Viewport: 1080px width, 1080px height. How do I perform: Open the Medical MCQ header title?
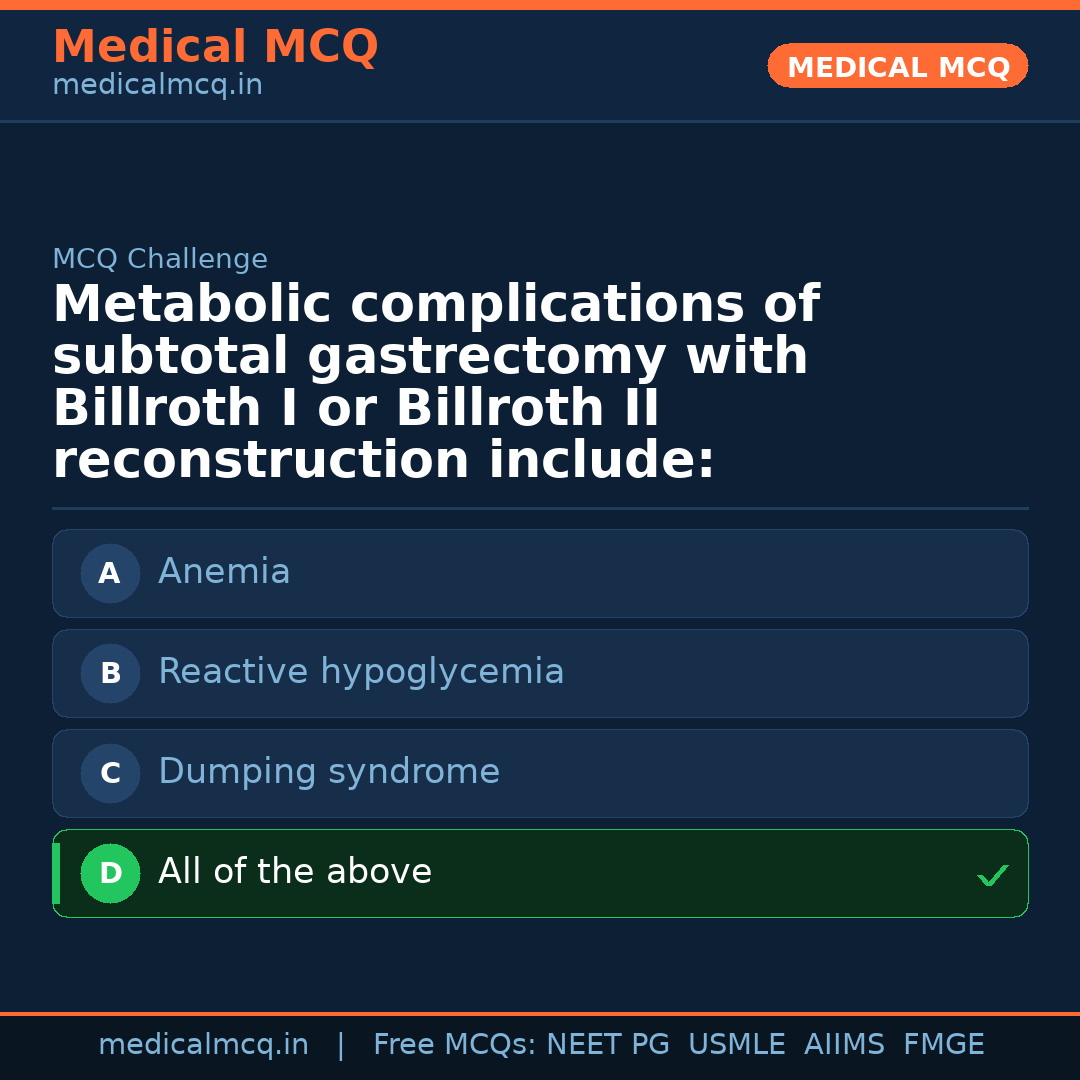tap(215, 47)
